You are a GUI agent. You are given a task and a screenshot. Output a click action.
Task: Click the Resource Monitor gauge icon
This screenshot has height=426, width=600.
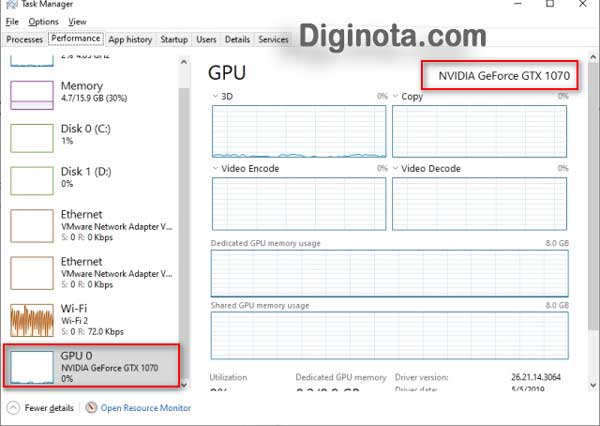coord(91,407)
